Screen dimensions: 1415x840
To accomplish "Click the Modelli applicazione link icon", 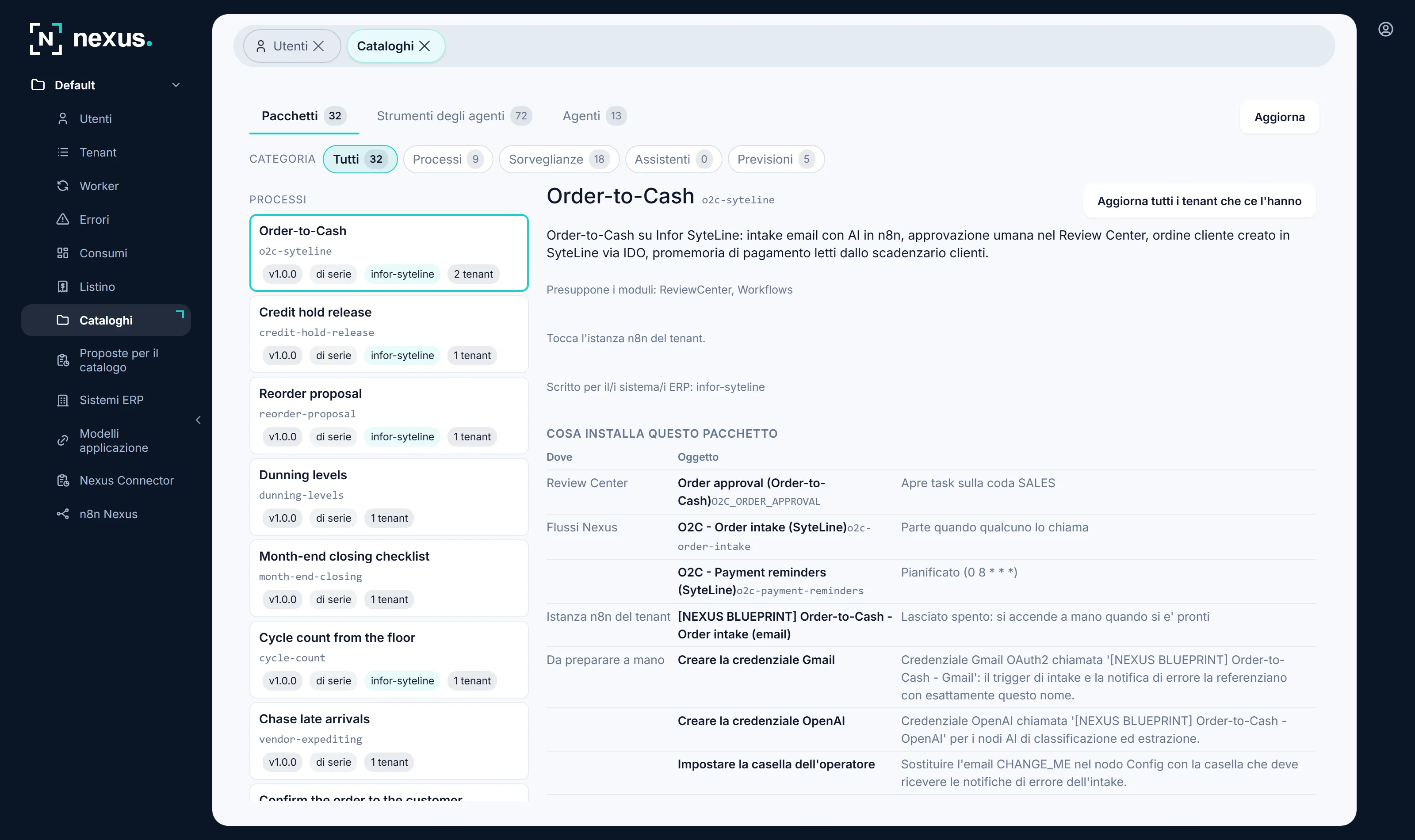I will coord(63,441).
